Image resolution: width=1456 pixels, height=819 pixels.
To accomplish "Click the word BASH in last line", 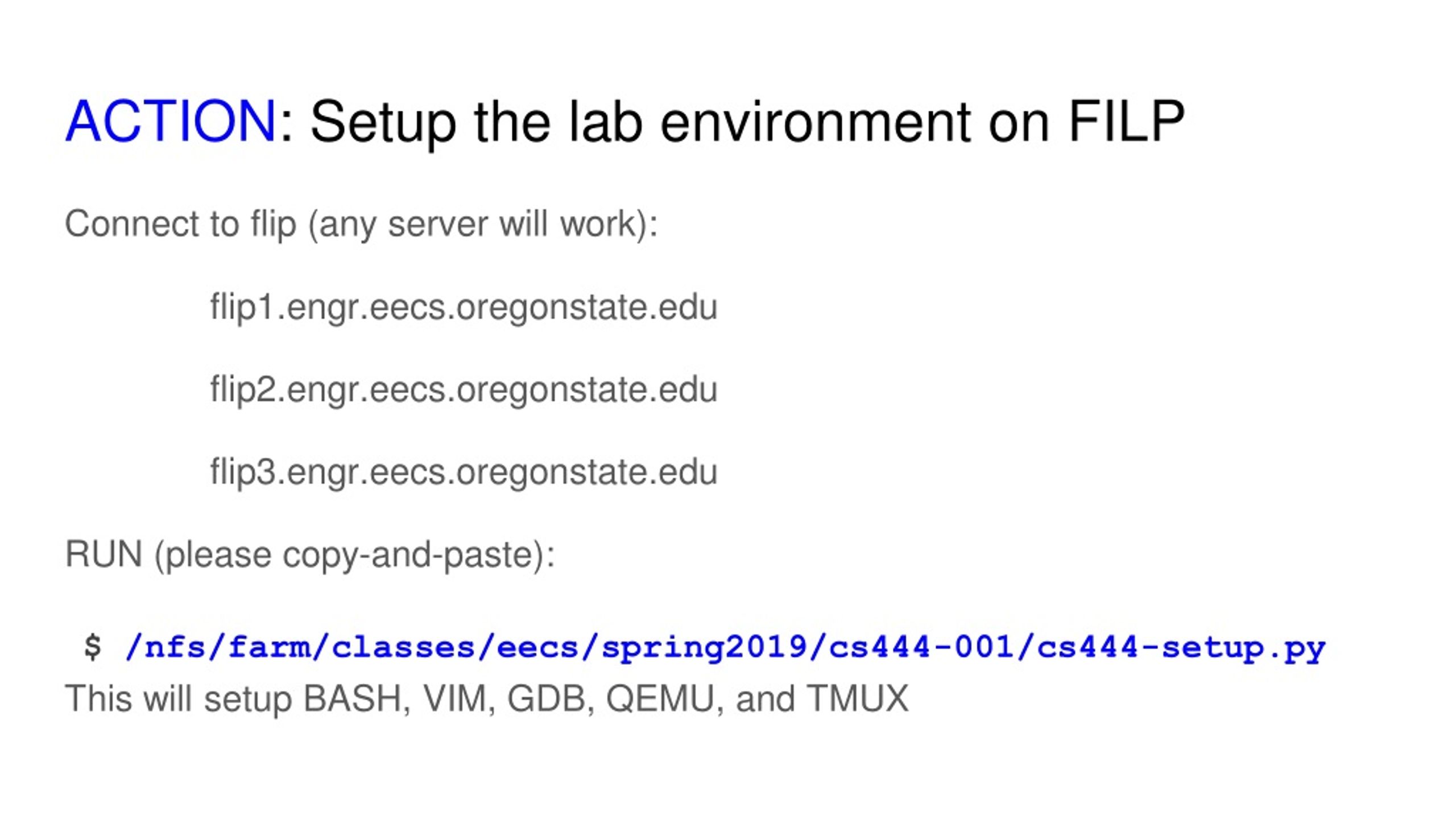I will (x=353, y=698).
